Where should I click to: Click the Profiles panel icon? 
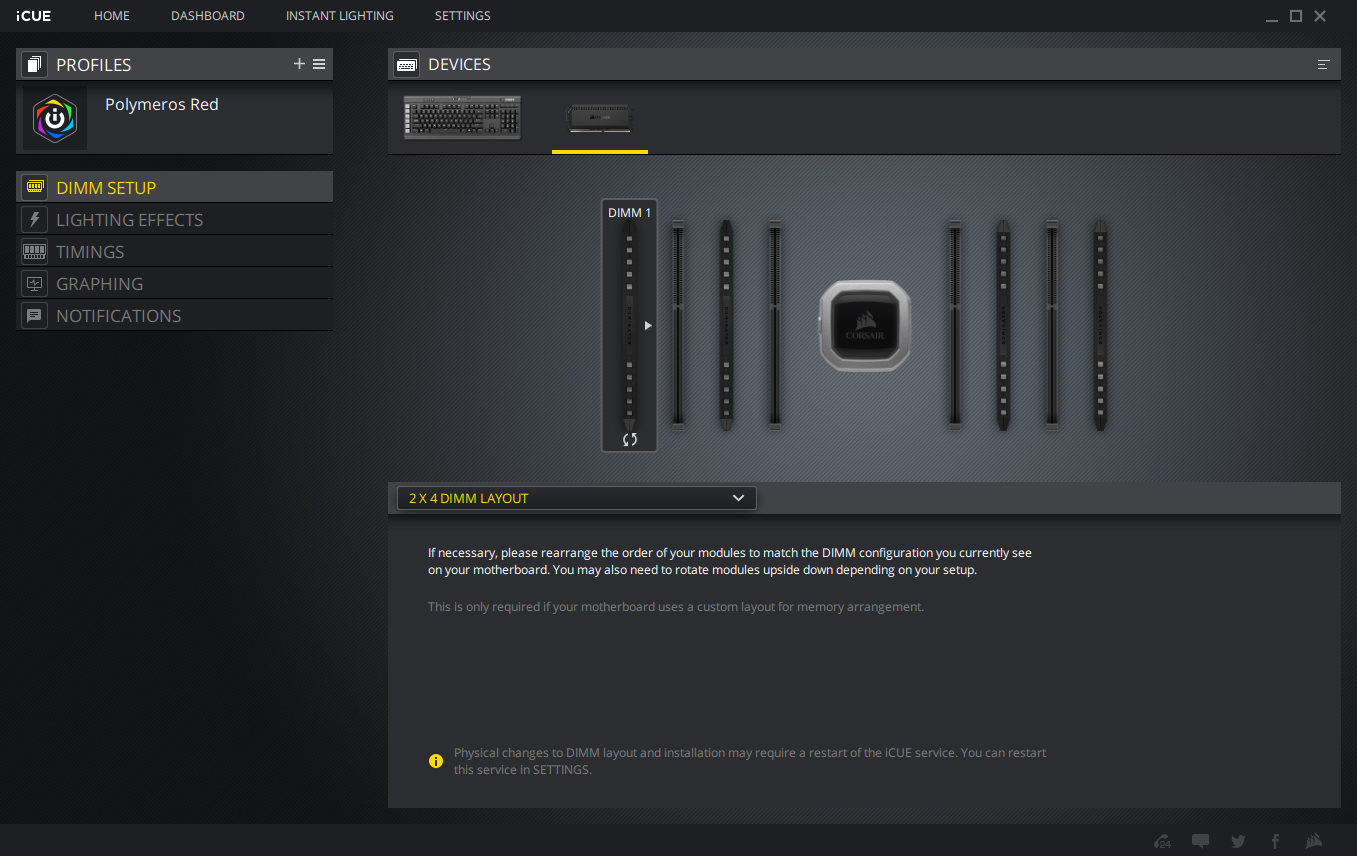point(34,65)
